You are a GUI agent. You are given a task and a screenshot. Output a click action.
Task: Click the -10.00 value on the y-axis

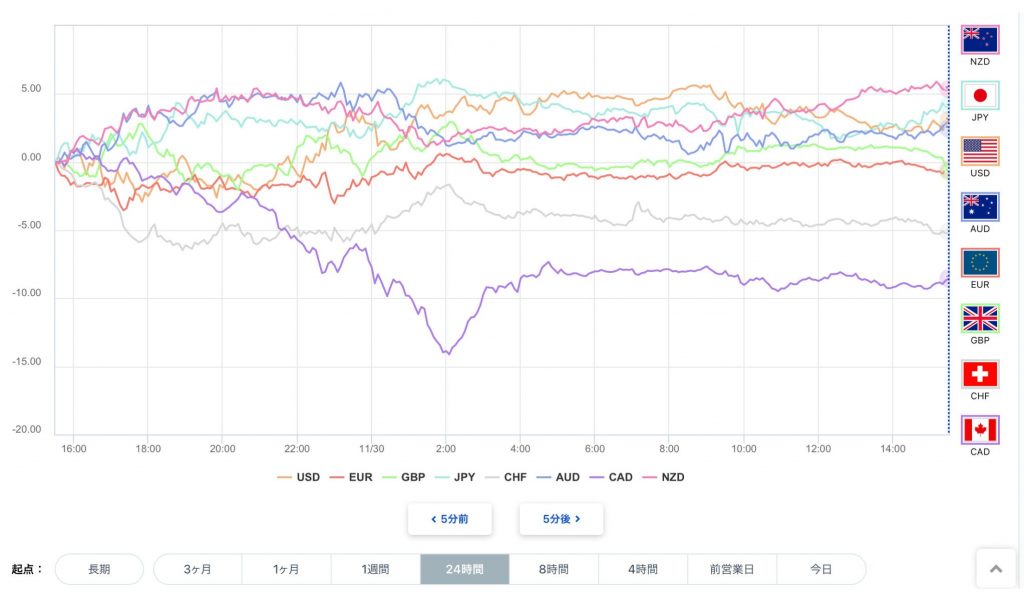pyautogui.click(x=26, y=293)
